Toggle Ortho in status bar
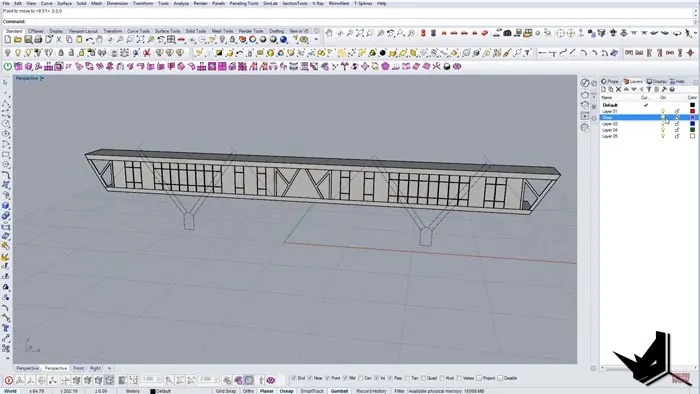Screen dimensions: 700x394 248,391
